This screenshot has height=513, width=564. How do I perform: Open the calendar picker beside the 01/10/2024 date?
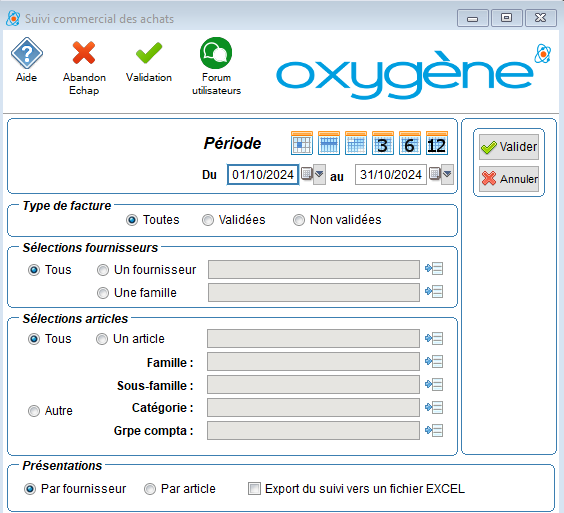click(x=306, y=174)
